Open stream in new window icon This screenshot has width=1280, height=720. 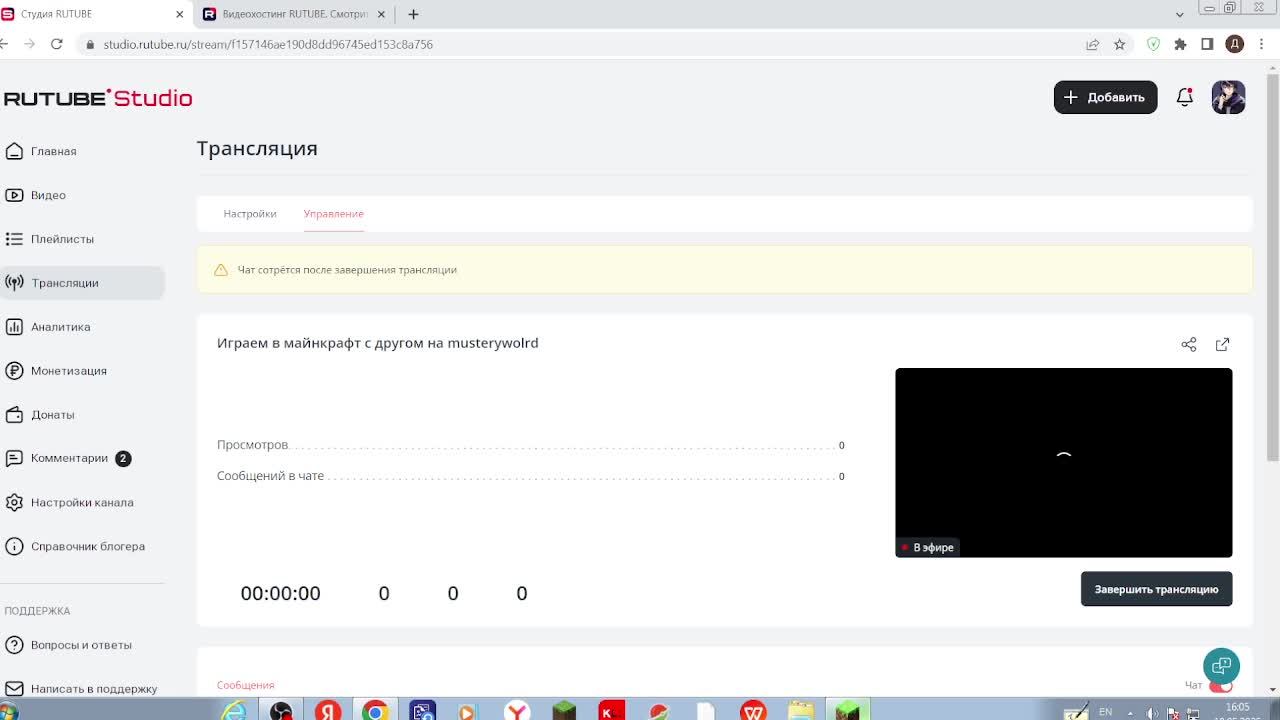tap(1222, 344)
